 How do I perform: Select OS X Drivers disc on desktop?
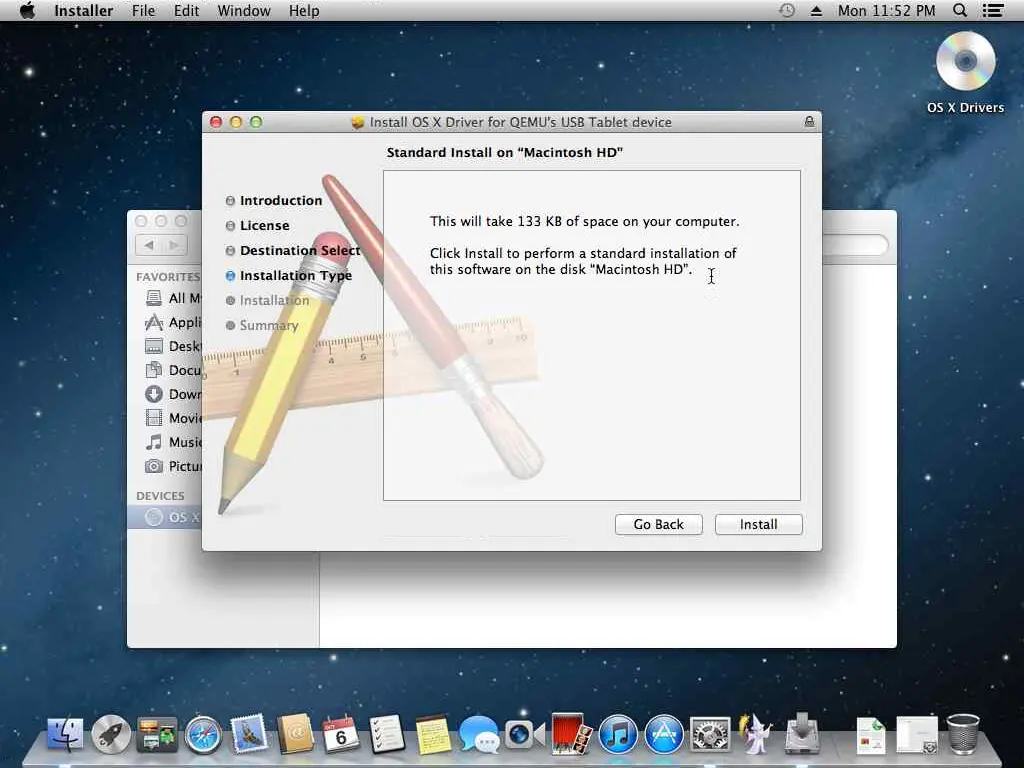pyautogui.click(x=965, y=72)
